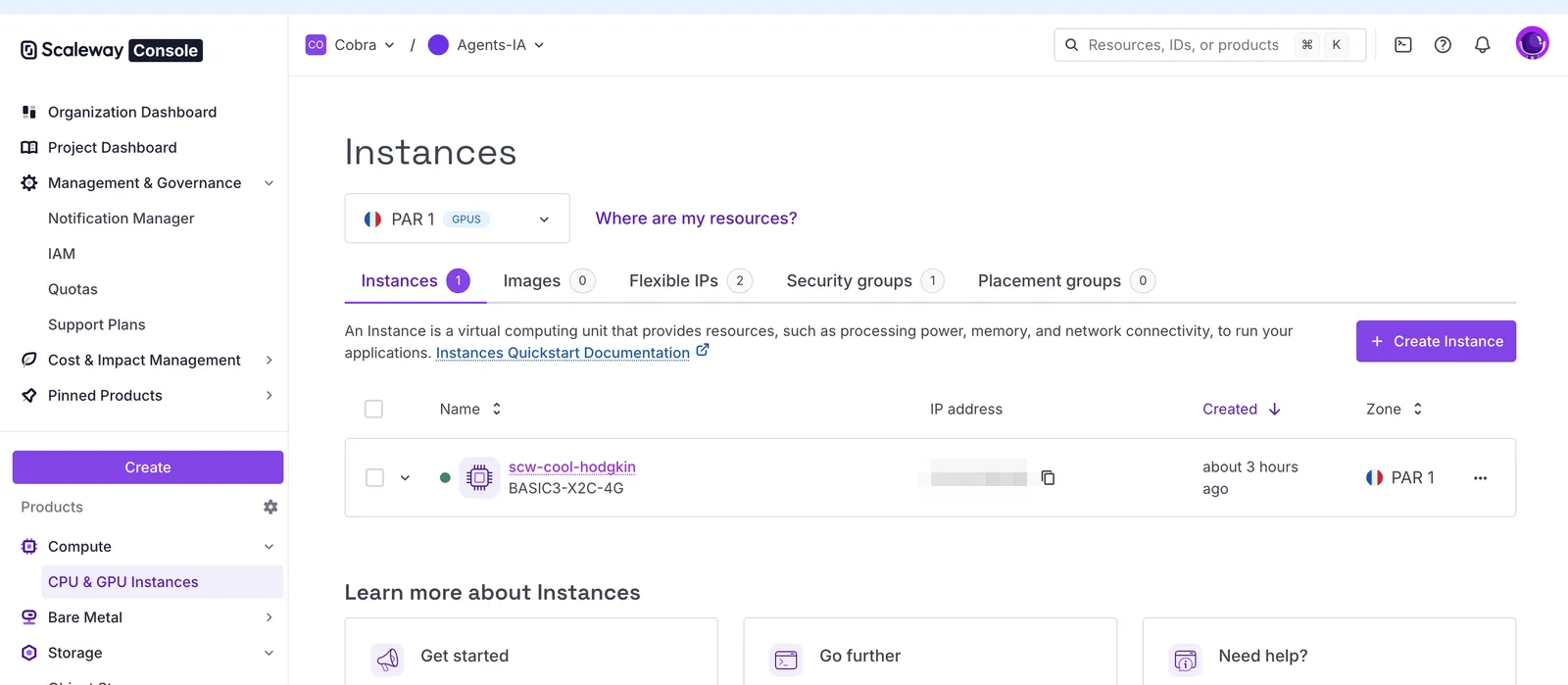The width and height of the screenshot is (1568, 685).
Task: Click the BASIC3-X2C-4G instance type text
Action: tap(565, 488)
